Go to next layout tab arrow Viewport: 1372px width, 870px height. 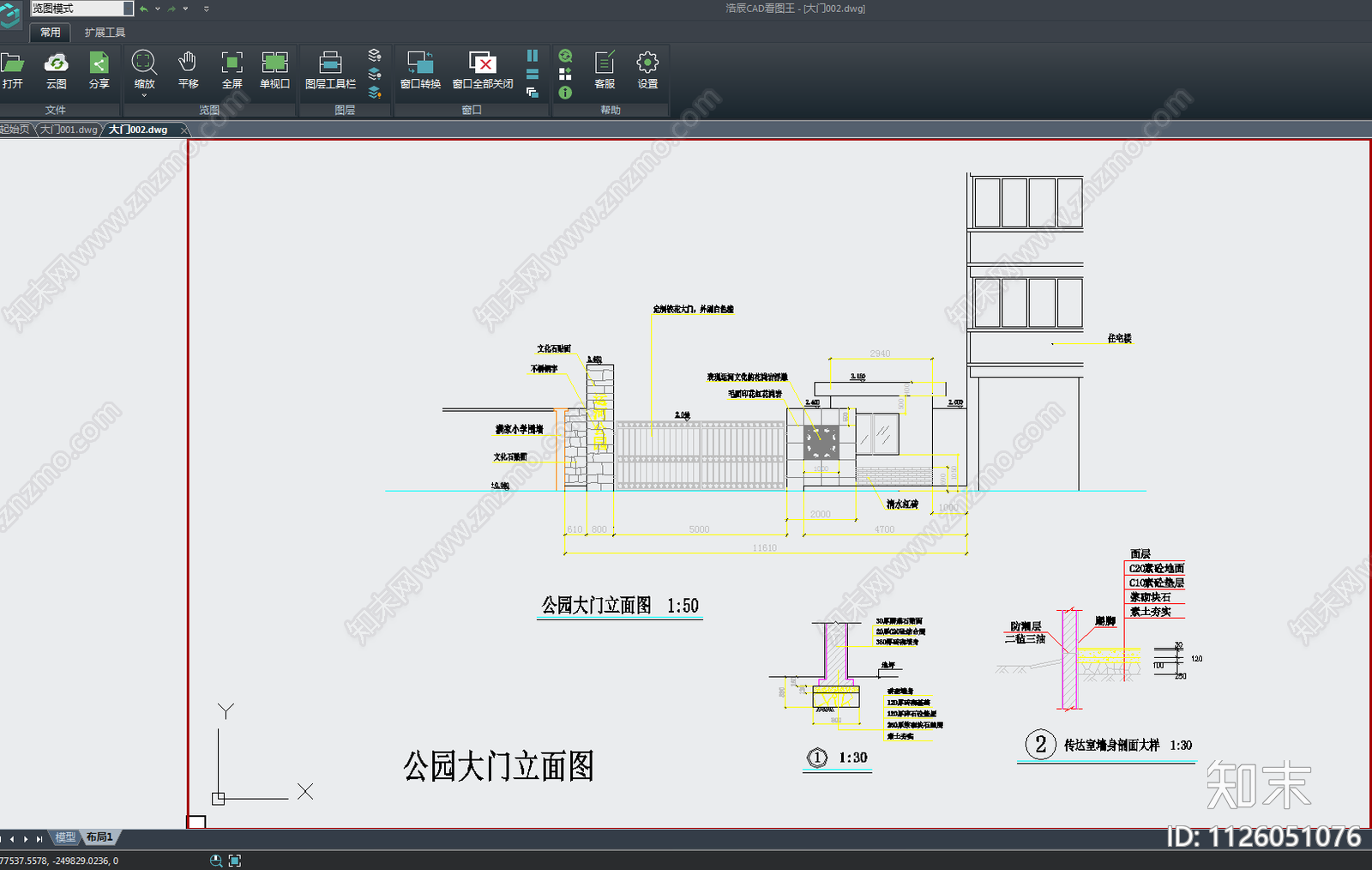pyautogui.click(x=26, y=838)
